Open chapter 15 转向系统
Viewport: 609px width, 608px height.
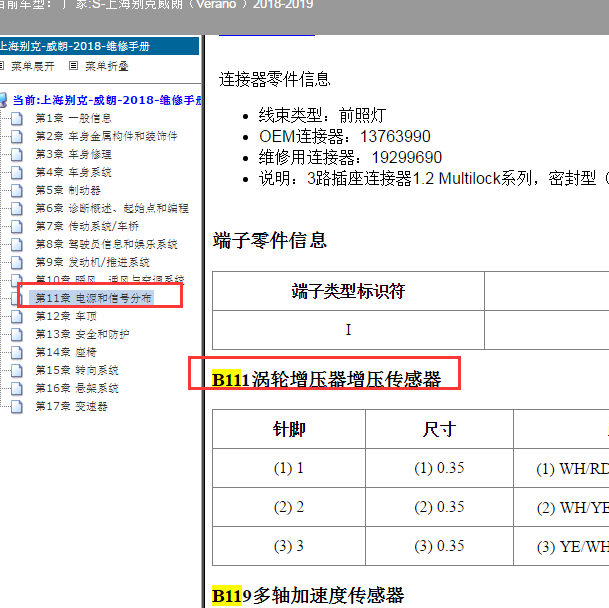77,370
